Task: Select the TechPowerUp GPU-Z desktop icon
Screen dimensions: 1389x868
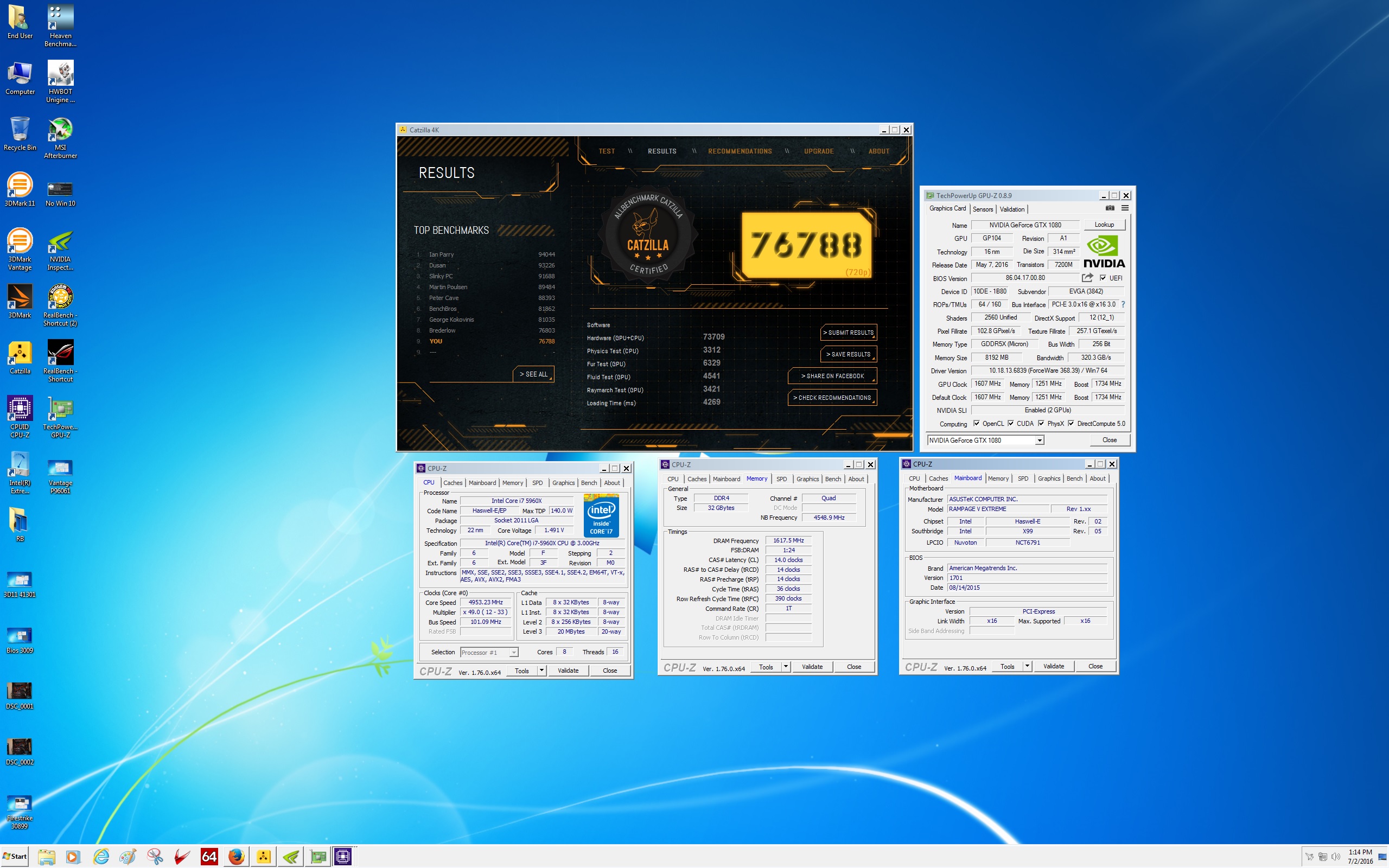Action: [60, 417]
